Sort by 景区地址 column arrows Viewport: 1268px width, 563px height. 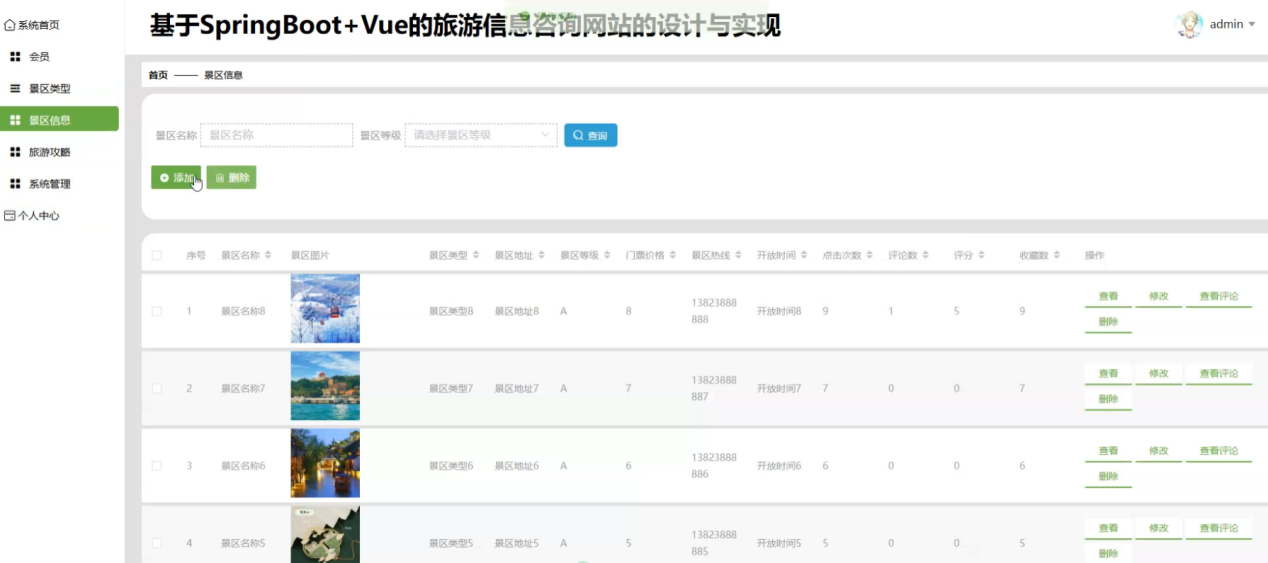click(x=541, y=255)
